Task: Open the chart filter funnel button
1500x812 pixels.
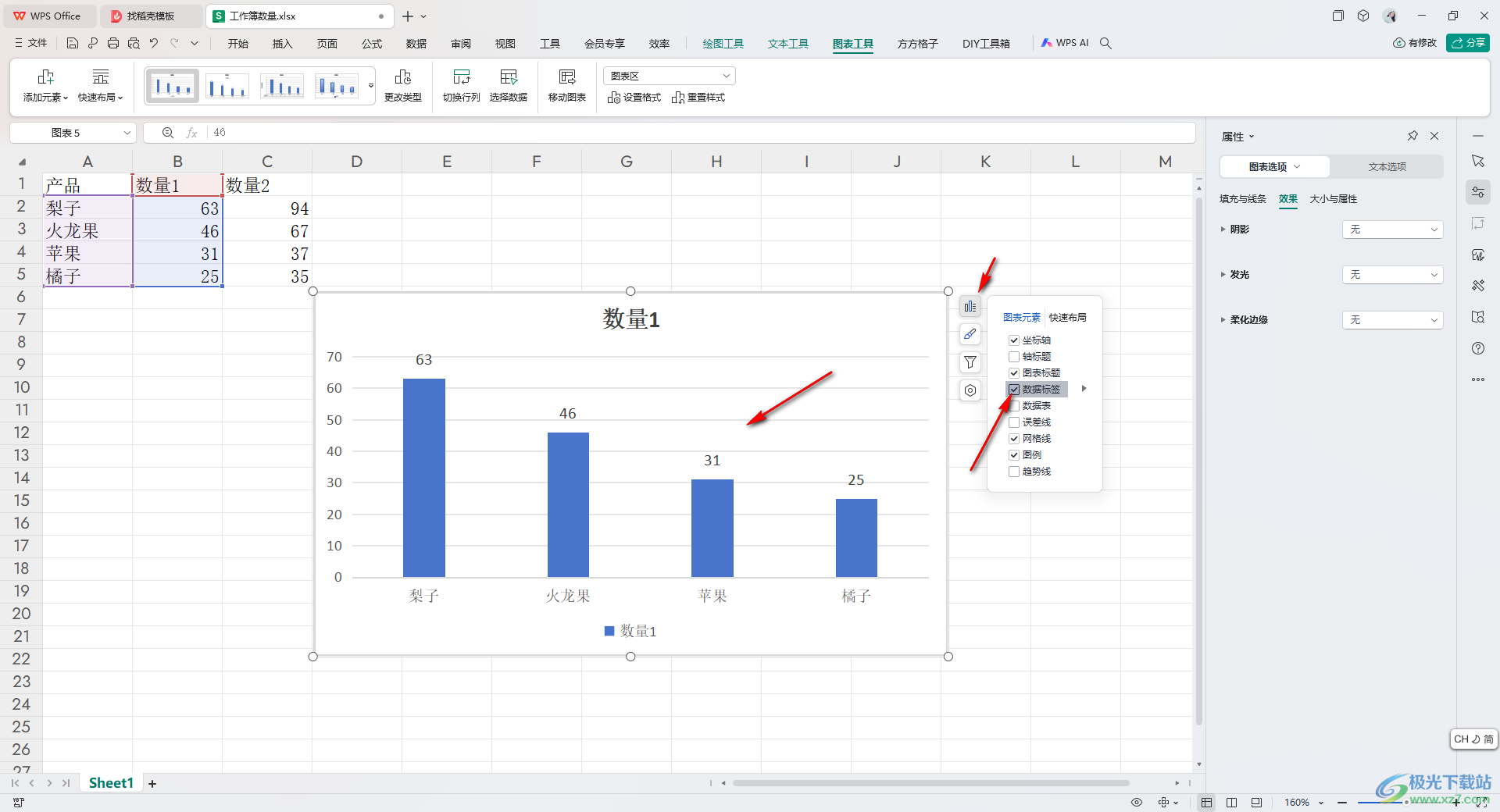Action: pyautogui.click(x=970, y=362)
